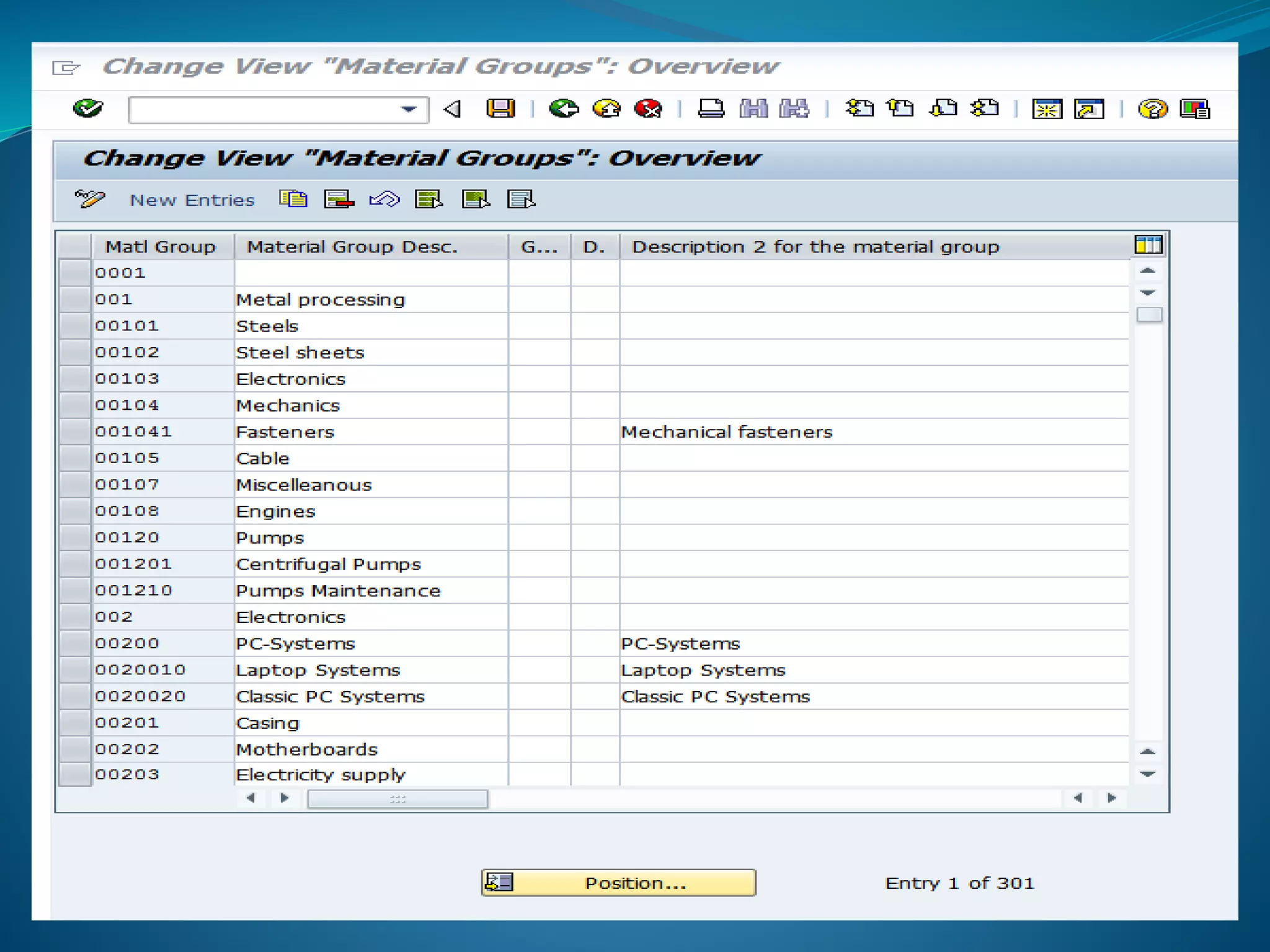Click the Print icon in toolbar
This screenshot has width=1270, height=952.
(711, 108)
